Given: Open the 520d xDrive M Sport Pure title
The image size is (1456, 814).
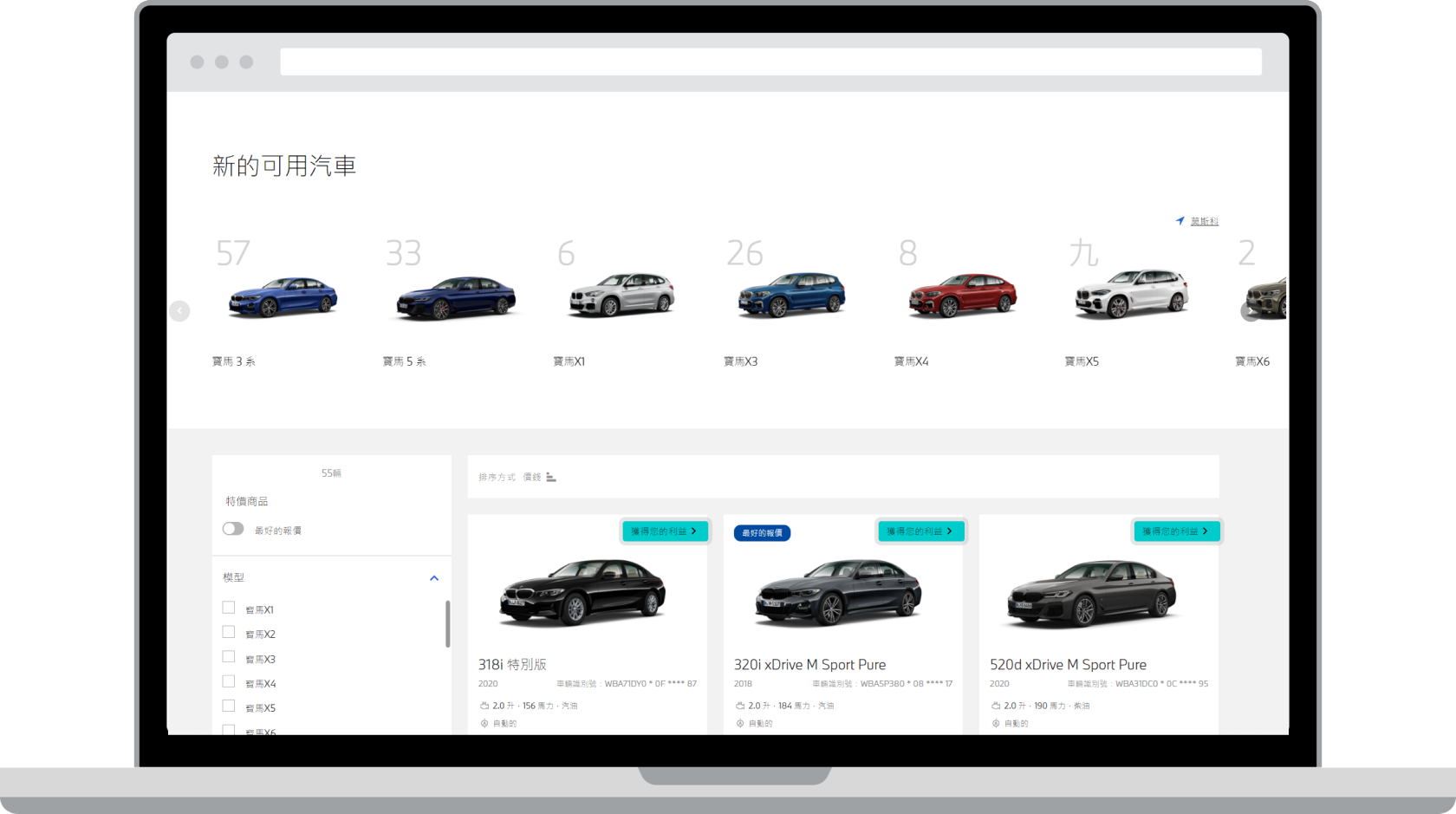Looking at the screenshot, I should coord(1069,665).
